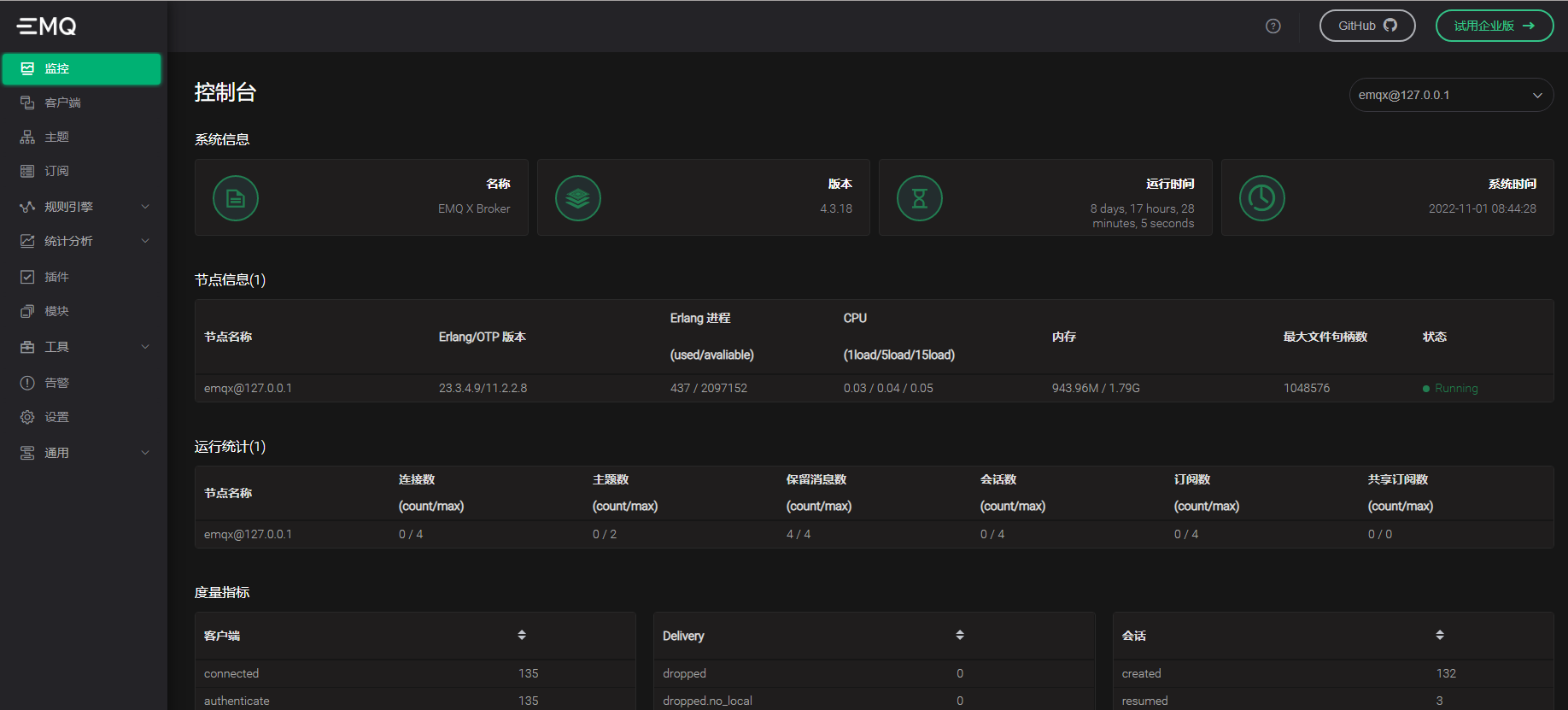Click the retained messages value 4 / 4
Viewport: 1568px width, 710px height.
(x=799, y=534)
